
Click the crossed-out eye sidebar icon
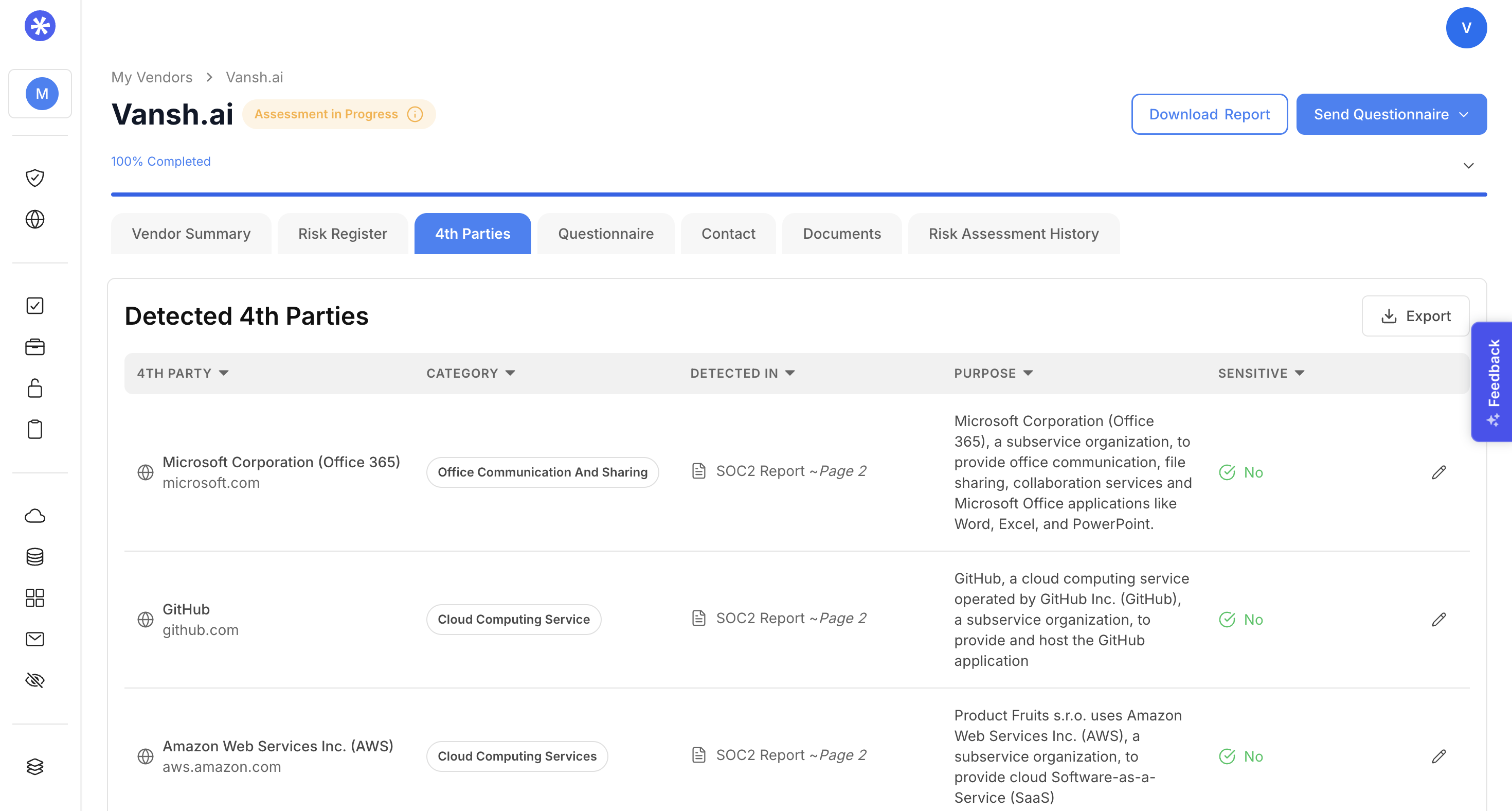pos(34,680)
